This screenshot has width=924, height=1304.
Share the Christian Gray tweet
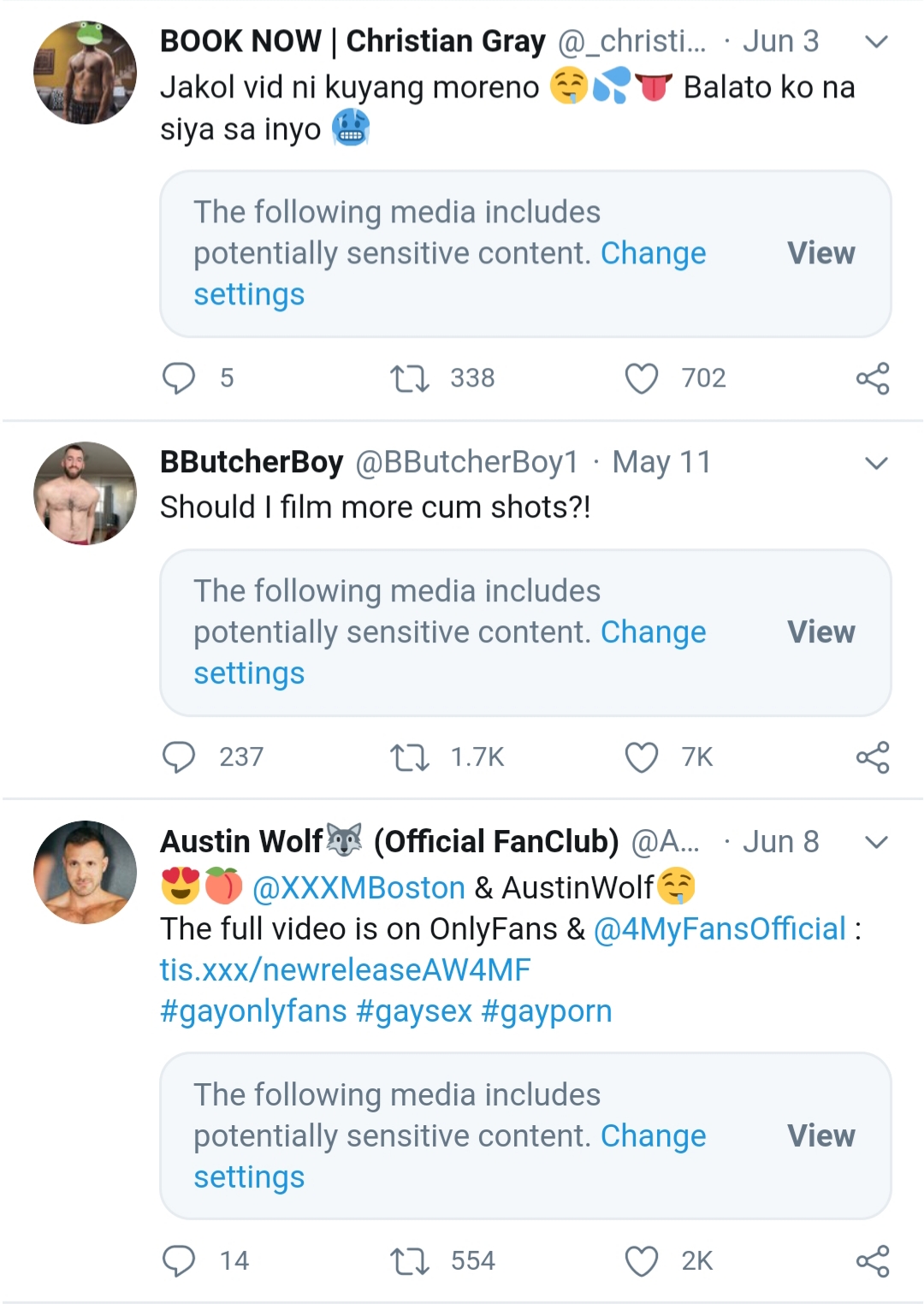pos(873,378)
